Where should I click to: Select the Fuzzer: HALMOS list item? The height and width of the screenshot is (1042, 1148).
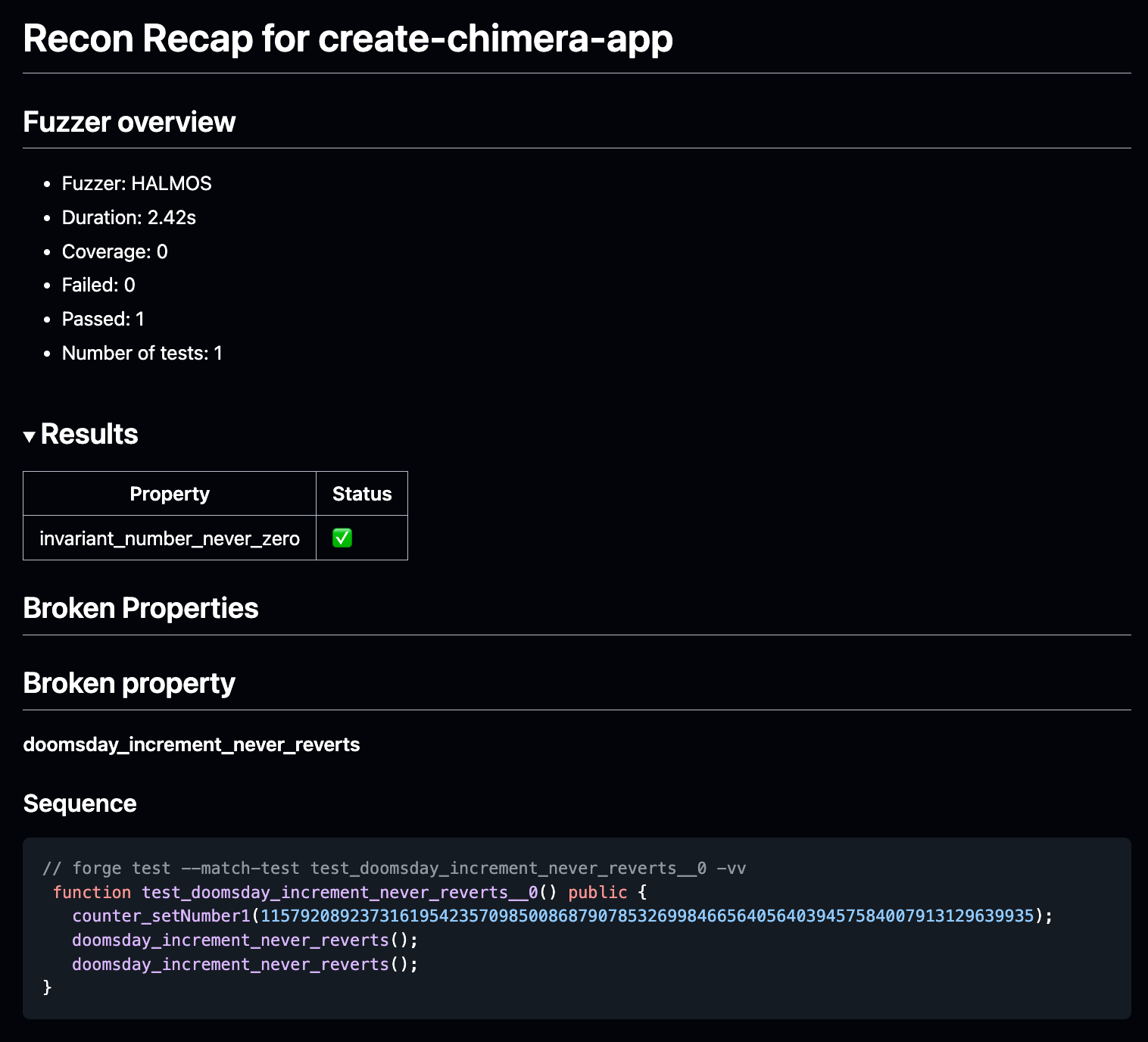pyautogui.click(x=137, y=183)
